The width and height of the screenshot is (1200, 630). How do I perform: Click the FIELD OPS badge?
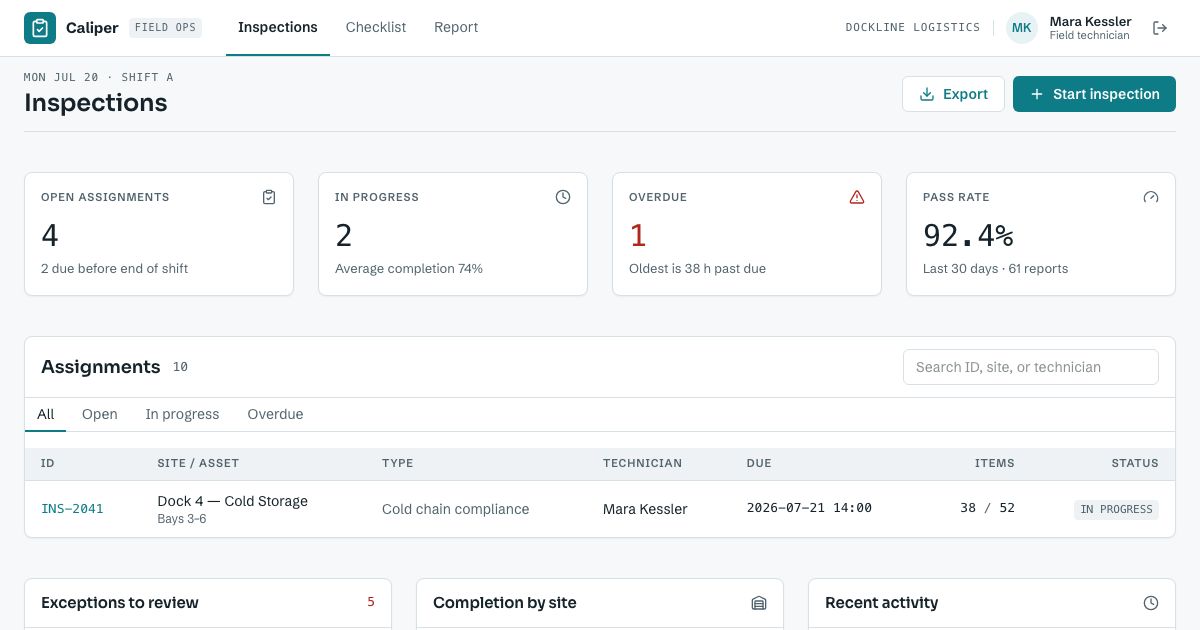[165, 28]
